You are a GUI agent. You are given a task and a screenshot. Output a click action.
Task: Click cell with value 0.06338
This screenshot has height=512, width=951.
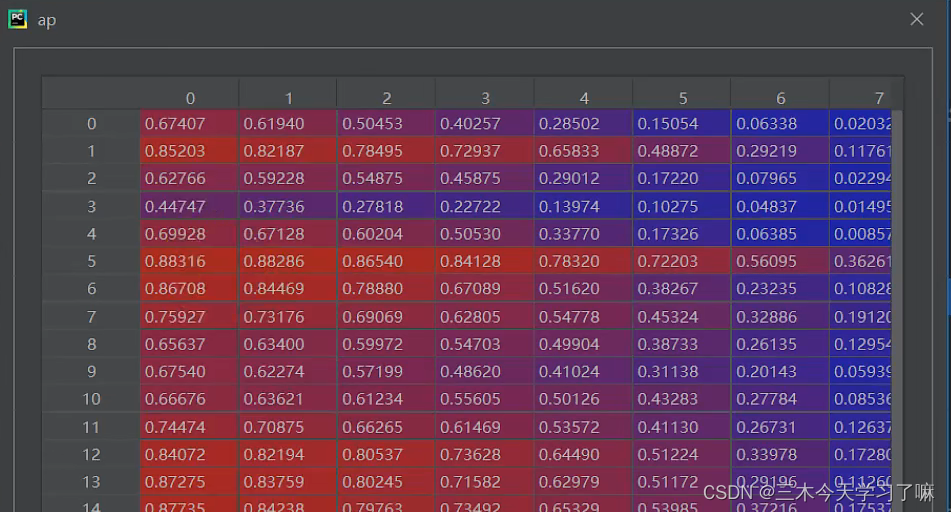click(780, 124)
